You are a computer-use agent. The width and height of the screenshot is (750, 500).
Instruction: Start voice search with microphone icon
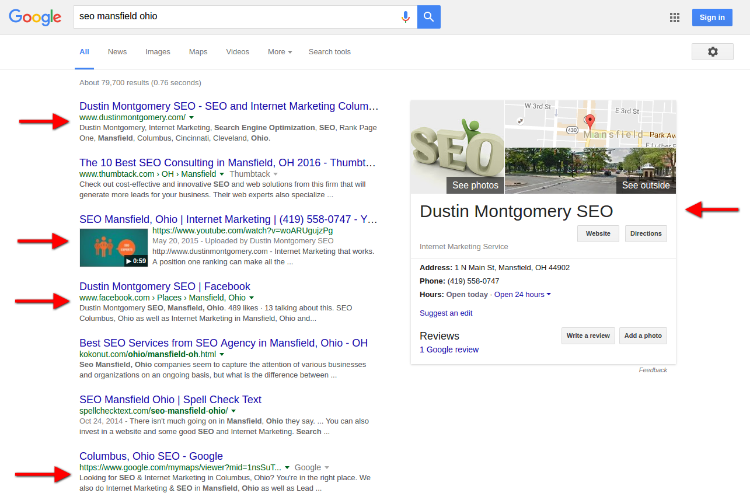tap(405, 17)
